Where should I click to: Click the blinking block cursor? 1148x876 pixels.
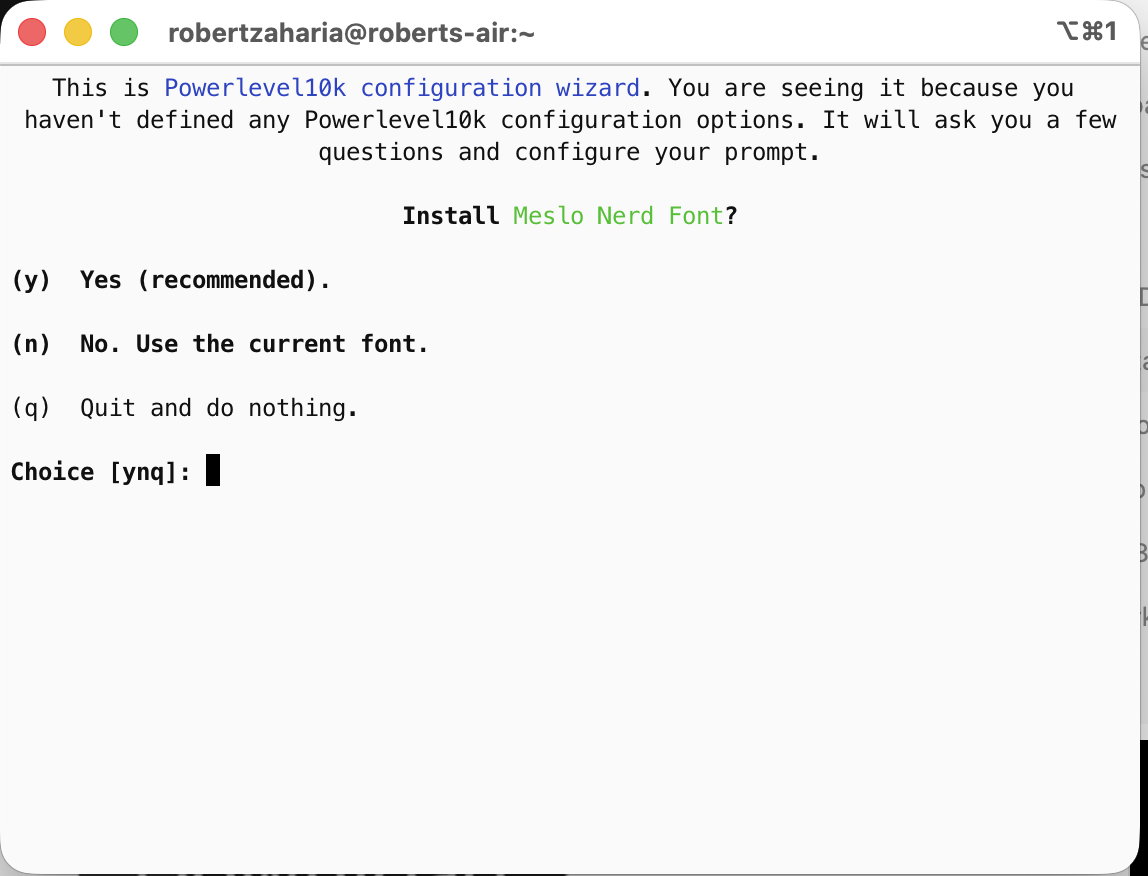(x=212, y=470)
